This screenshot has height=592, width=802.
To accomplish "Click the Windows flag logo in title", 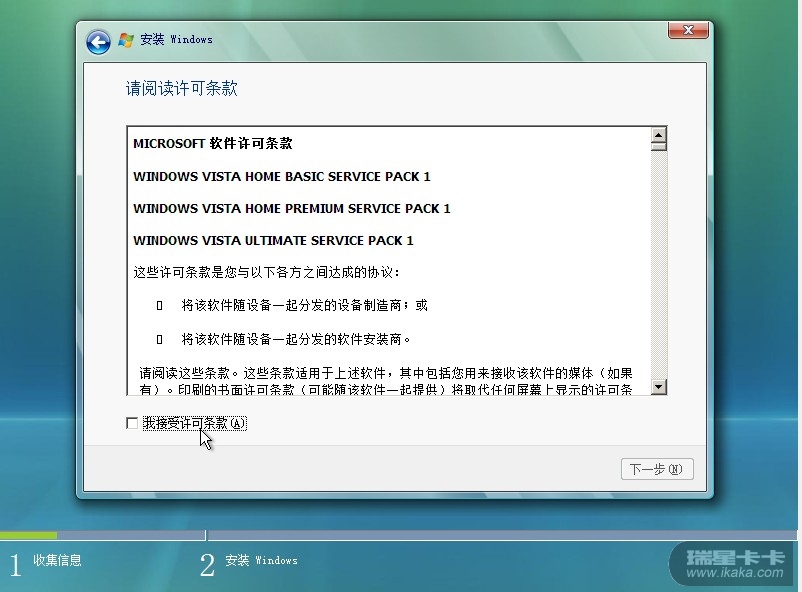I will point(126,40).
